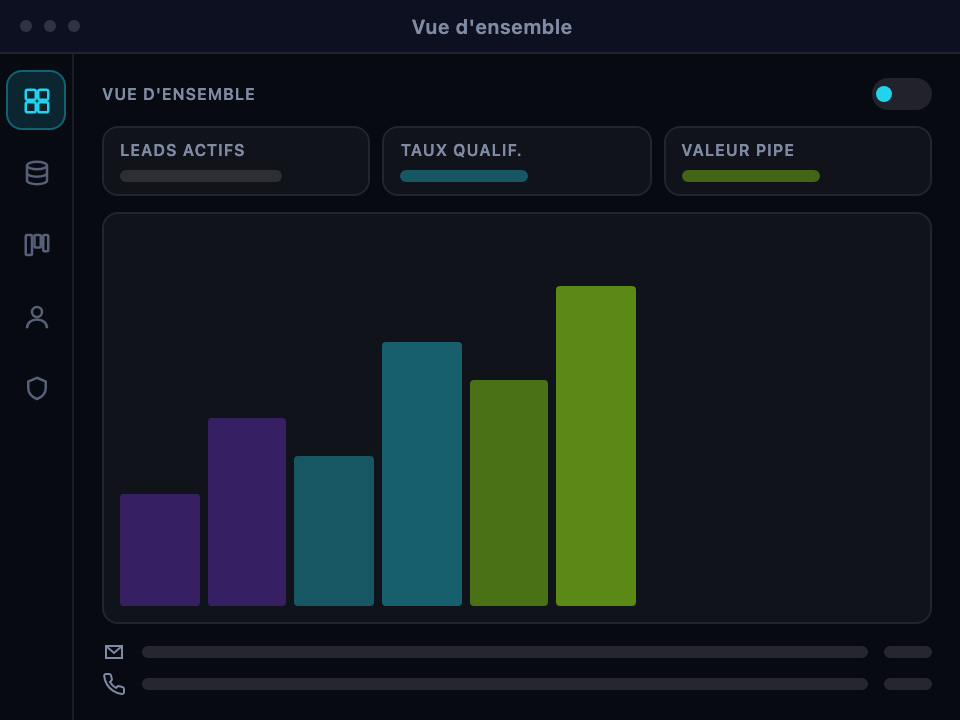The image size is (960, 720).
Task: Open the shield security icon in sidebar
Action: pos(36,388)
